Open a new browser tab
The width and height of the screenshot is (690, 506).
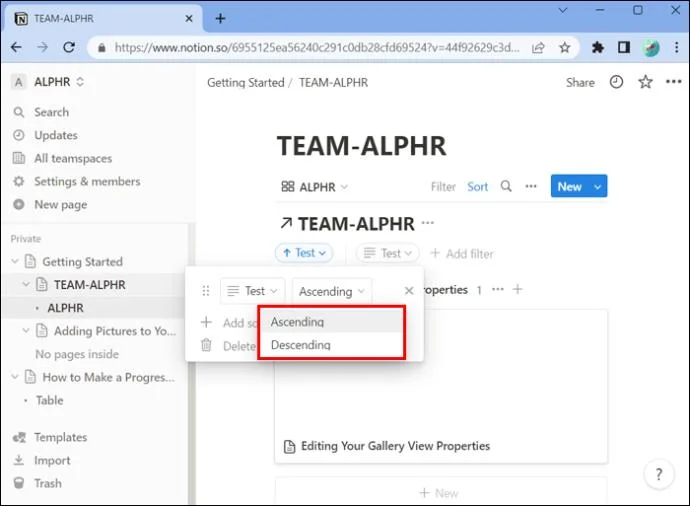point(220,18)
